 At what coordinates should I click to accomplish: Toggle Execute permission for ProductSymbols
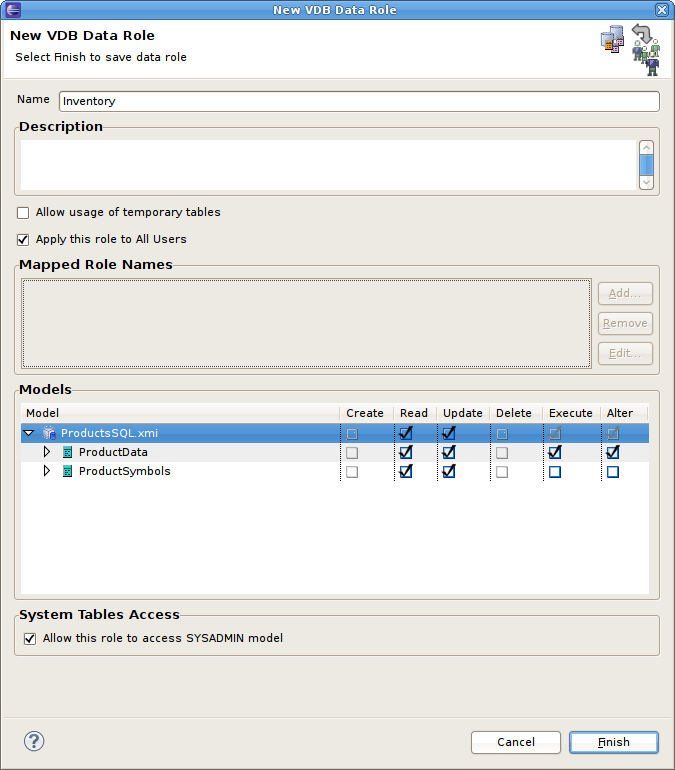[x=555, y=472]
